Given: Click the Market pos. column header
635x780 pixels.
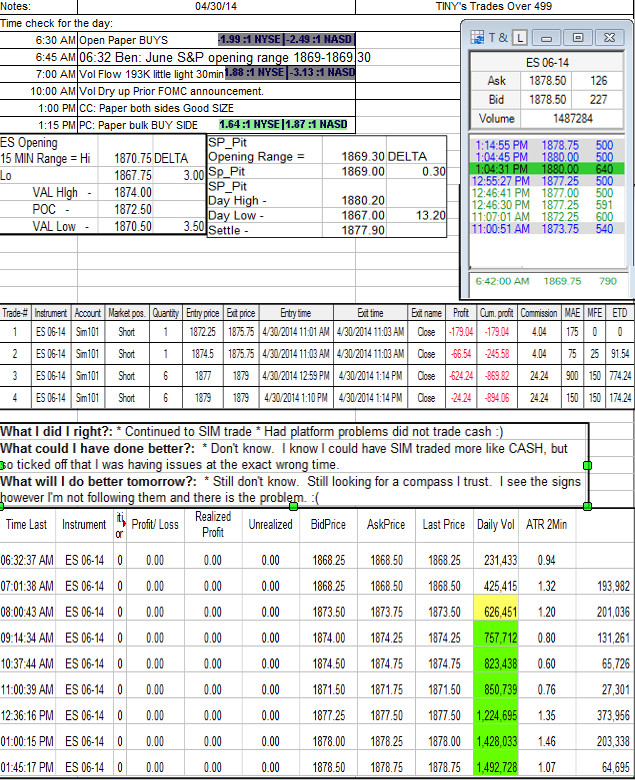Looking at the screenshot, I should click(126, 313).
